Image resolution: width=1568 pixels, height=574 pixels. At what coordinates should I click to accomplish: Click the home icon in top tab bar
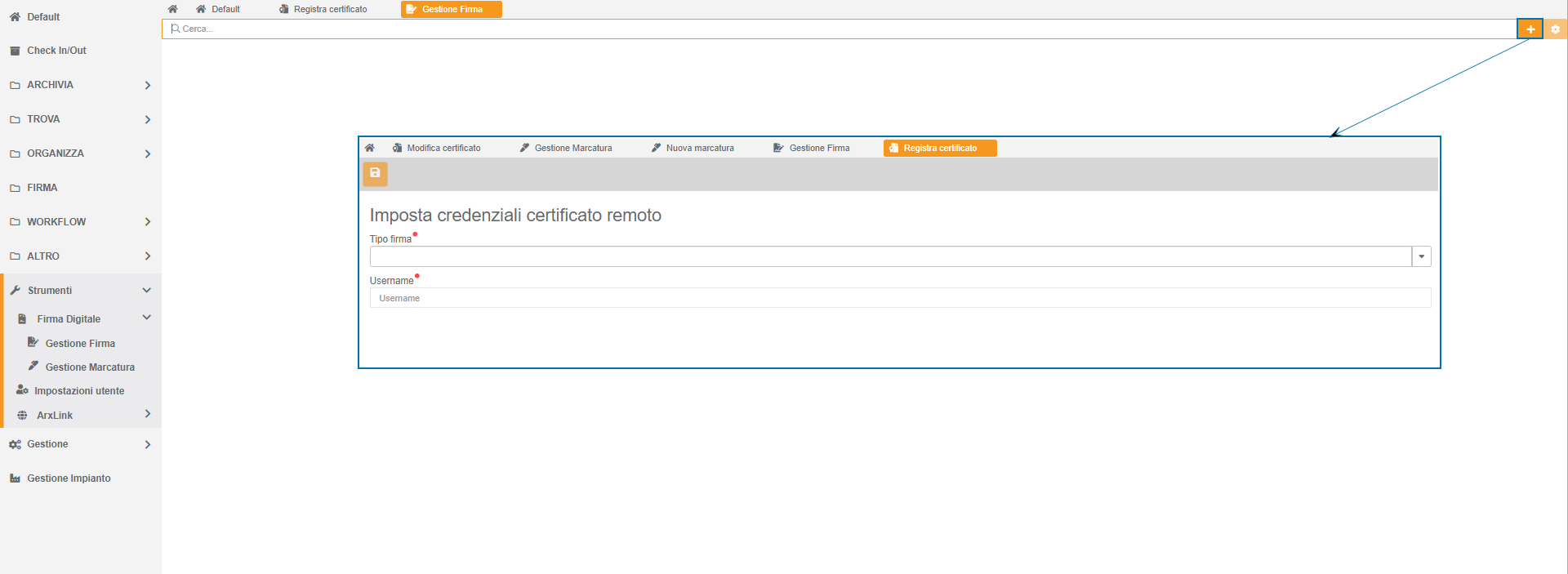click(172, 9)
